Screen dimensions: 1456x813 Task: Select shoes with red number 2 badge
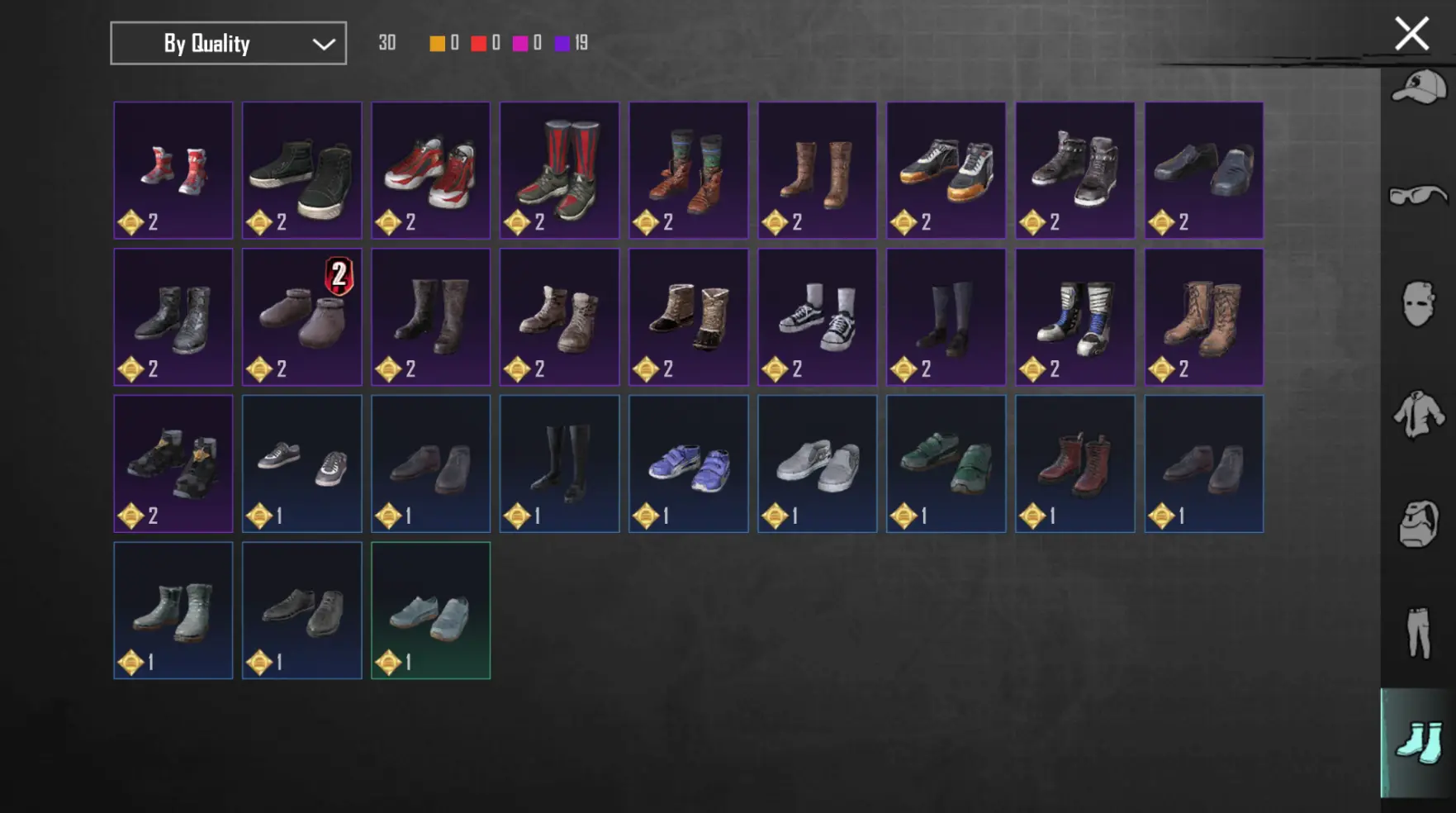pyautogui.click(x=301, y=317)
